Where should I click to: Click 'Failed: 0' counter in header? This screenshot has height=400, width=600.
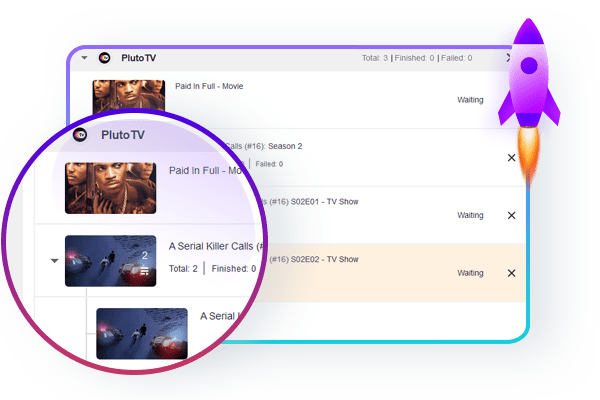click(457, 58)
